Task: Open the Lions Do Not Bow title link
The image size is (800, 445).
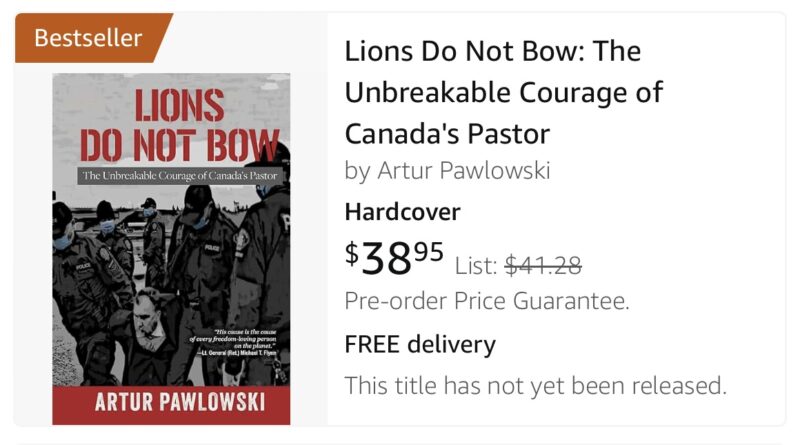Action: pos(504,92)
